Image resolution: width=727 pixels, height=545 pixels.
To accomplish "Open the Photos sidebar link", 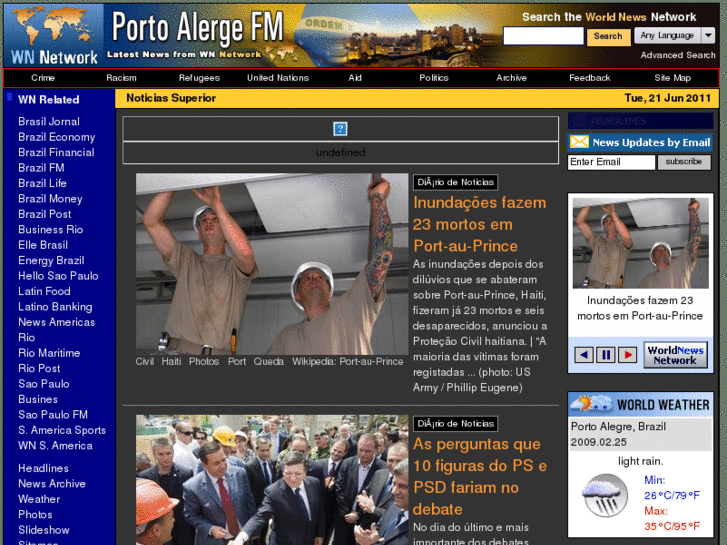I will [x=35, y=514].
